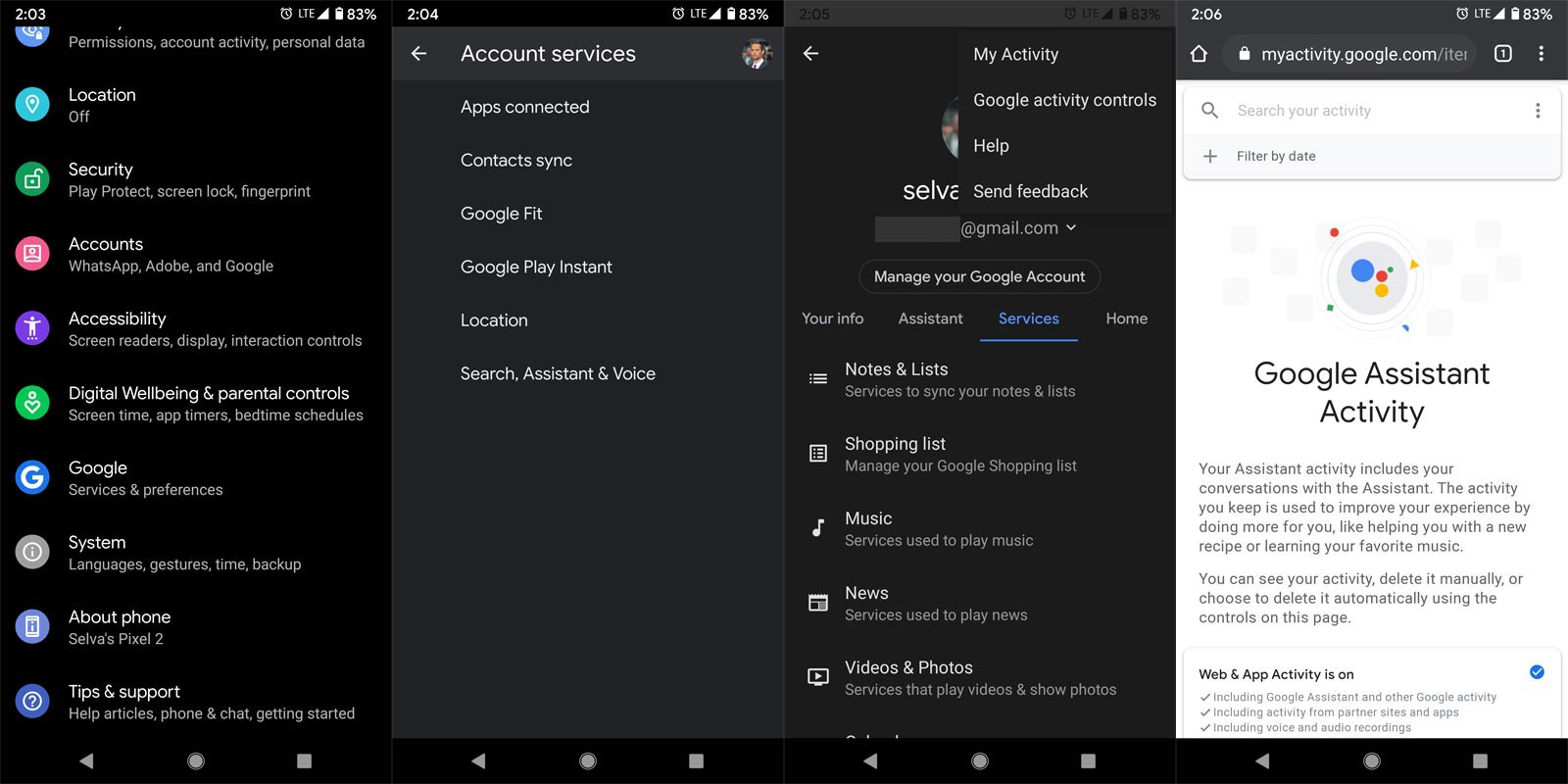Image resolution: width=1568 pixels, height=784 pixels.
Task: Tap Services & preferences under Google
Action: [146, 490]
